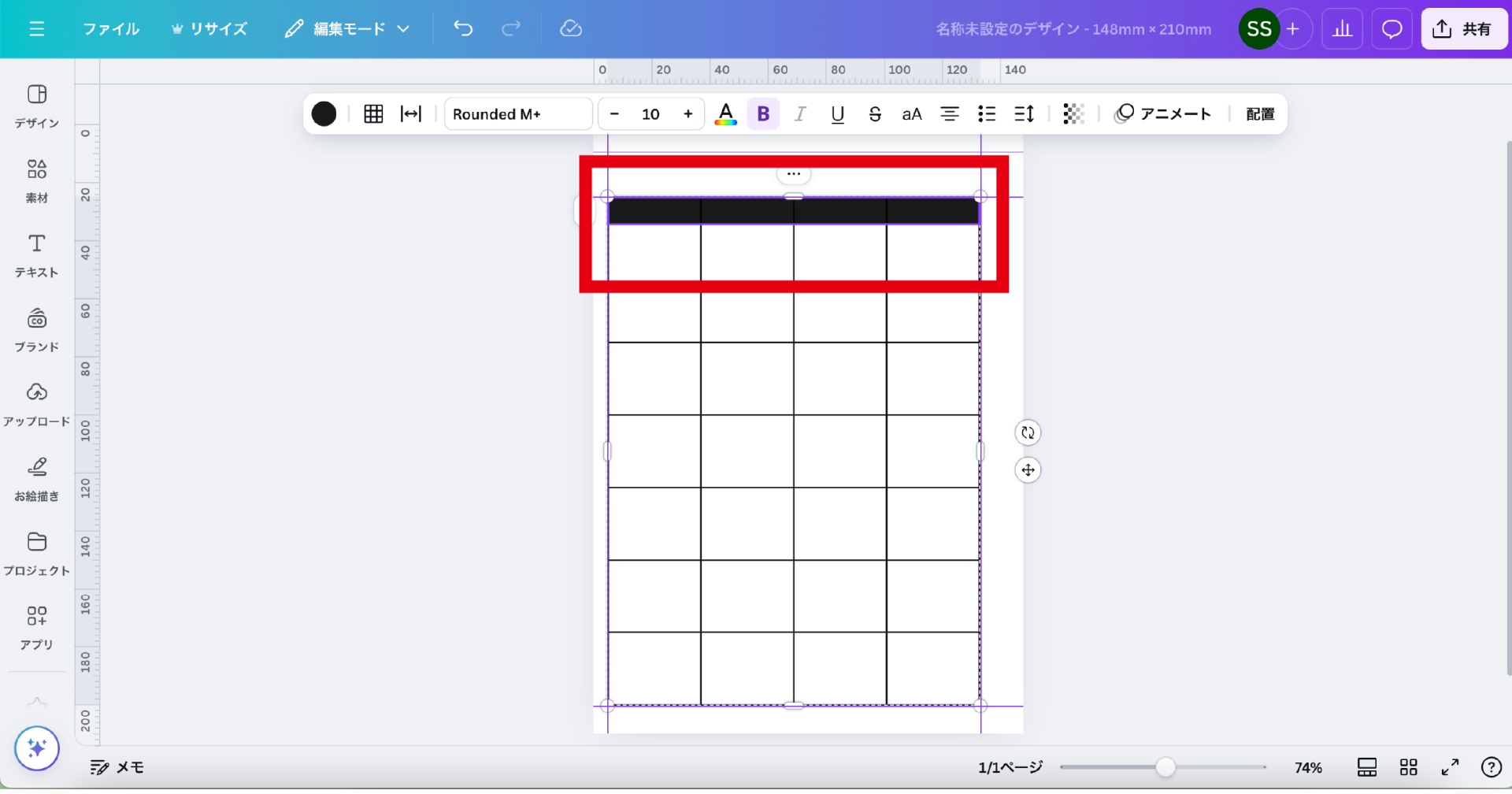Open the Rounded M+ font dropdown
This screenshot has height=794, width=1512.
click(517, 114)
